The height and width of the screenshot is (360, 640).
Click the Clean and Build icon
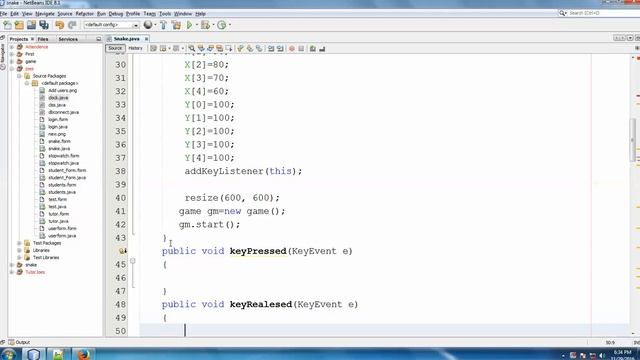coord(176,25)
